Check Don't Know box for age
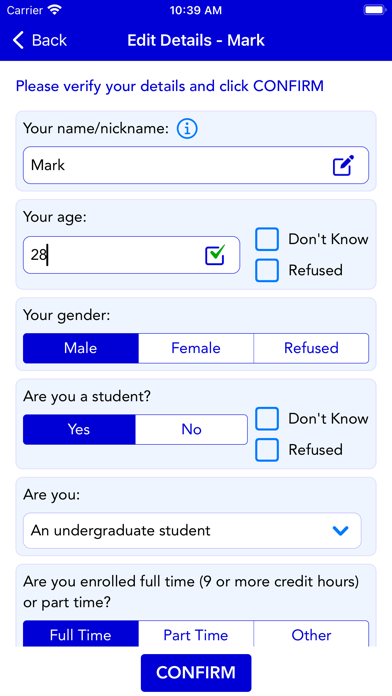 coord(267,239)
